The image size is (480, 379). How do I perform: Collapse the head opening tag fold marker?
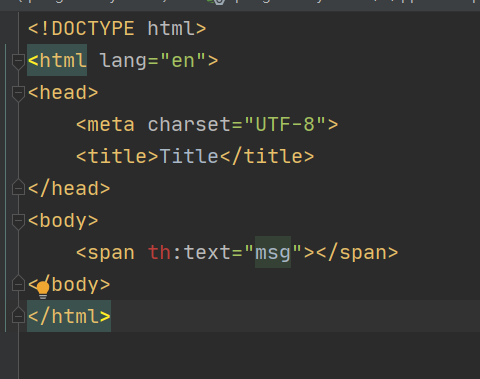18,93
